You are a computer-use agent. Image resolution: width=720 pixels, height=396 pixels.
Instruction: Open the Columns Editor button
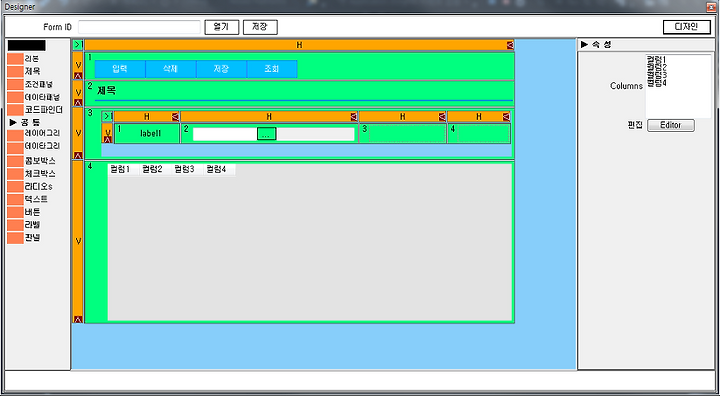point(671,125)
